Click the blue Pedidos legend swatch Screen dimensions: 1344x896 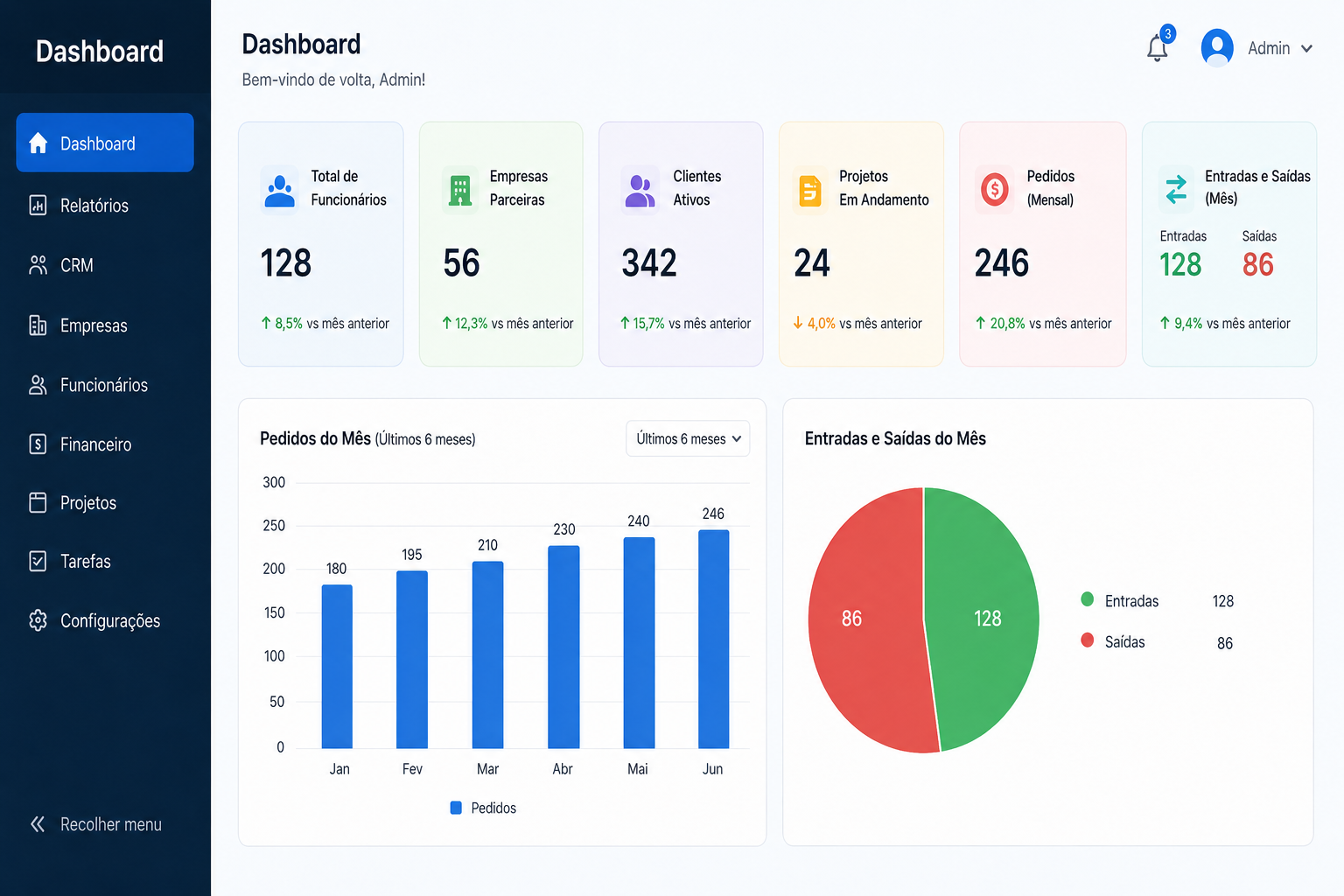point(456,808)
